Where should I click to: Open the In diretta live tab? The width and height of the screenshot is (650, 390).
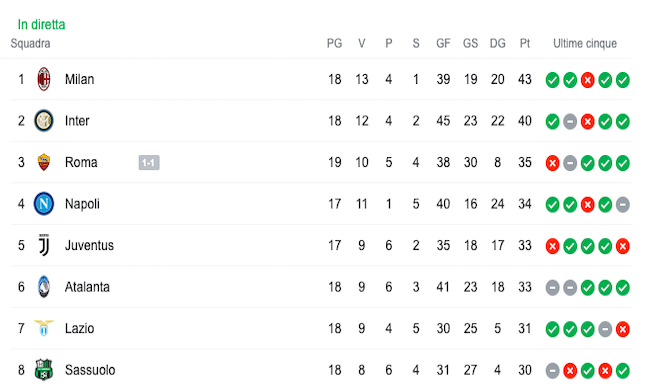pyautogui.click(x=41, y=24)
